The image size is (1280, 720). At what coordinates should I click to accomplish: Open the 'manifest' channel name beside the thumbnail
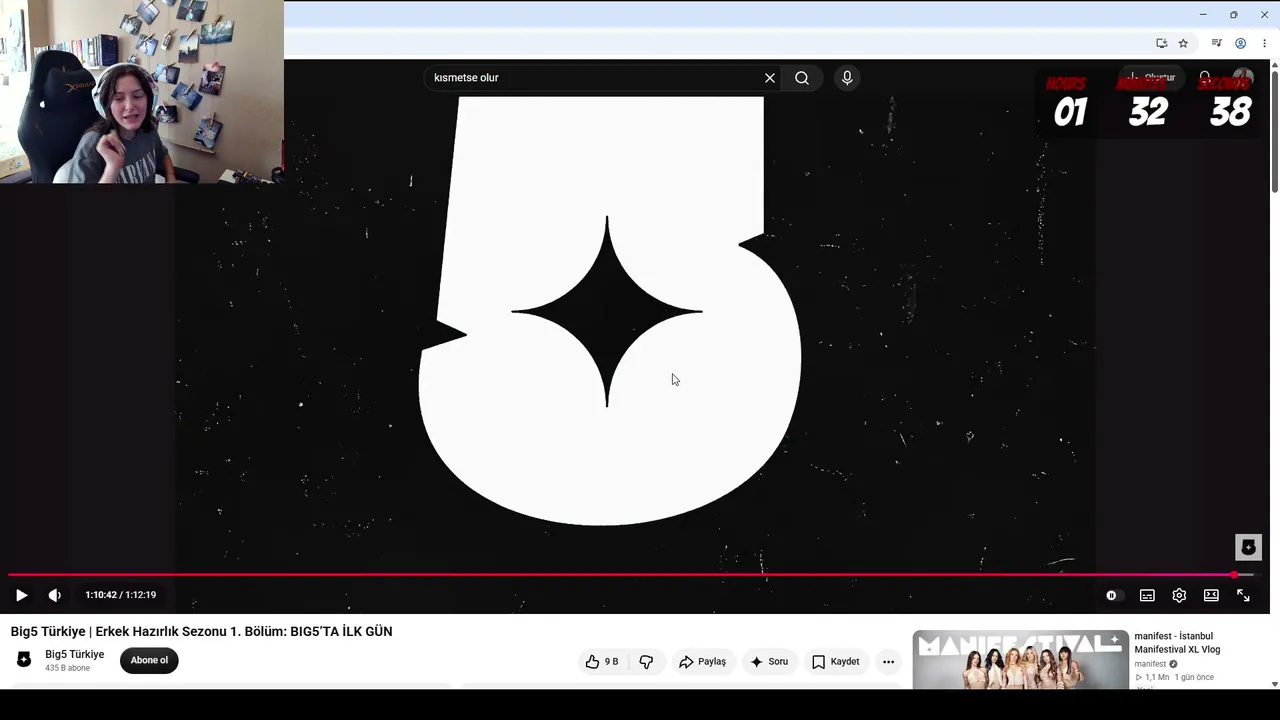1150,664
